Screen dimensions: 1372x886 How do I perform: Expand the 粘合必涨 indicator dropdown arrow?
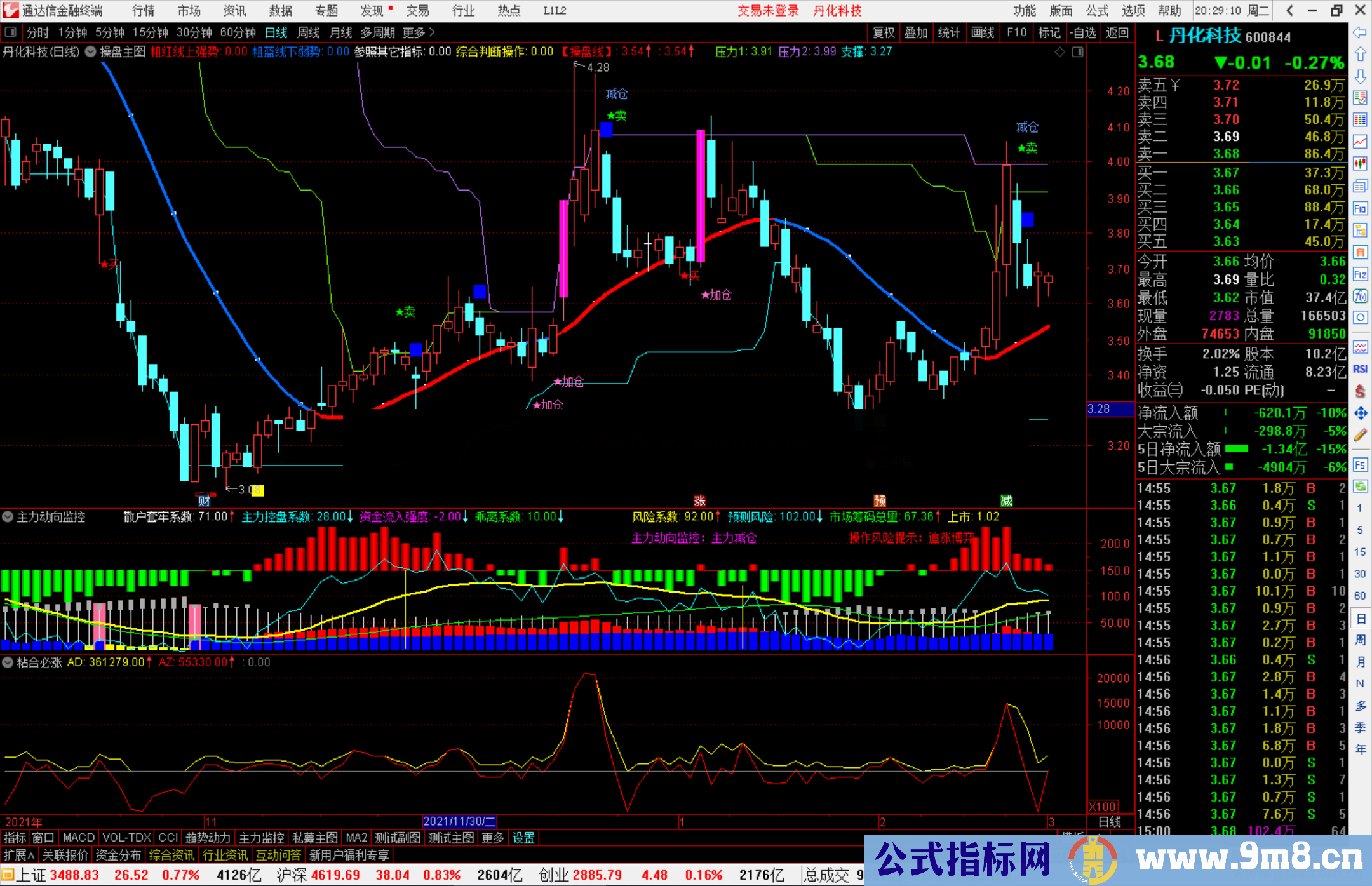click(x=8, y=662)
